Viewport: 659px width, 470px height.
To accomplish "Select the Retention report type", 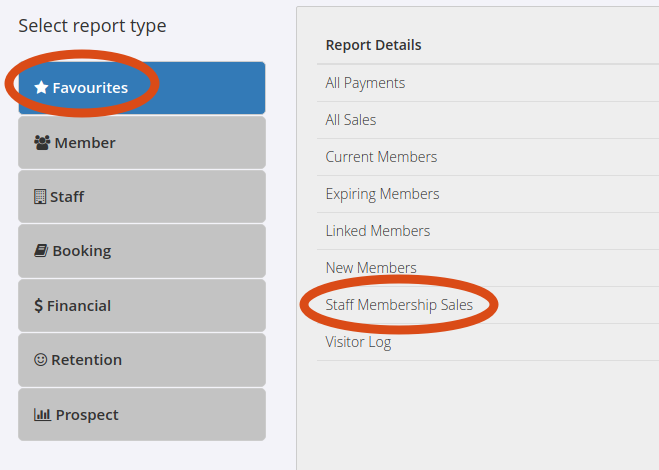I will (x=142, y=360).
